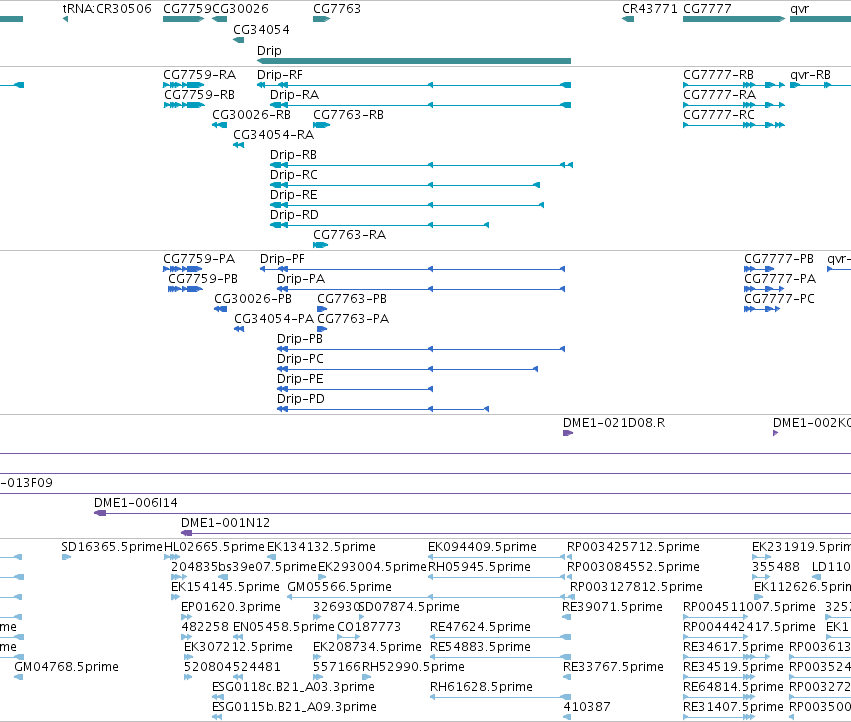Open the RH05945.5prime EST label
Image resolution: width=851 pixels, height=722 pixels.
coord(479,567)
